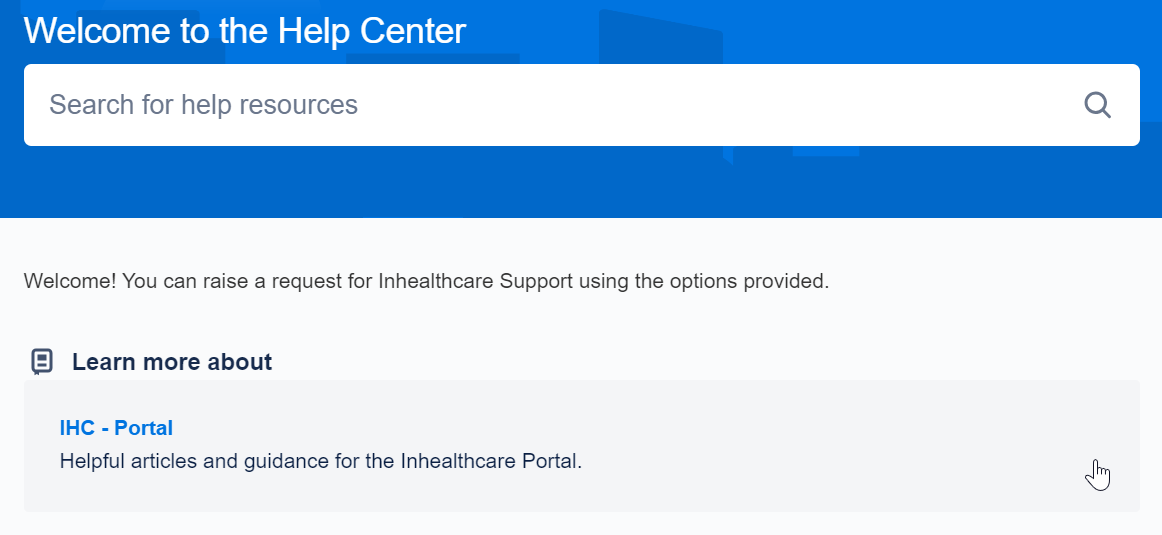Click the Learn more about heading
The width and height of the screenshot is (1162, 535).
[x=172, y=362]
